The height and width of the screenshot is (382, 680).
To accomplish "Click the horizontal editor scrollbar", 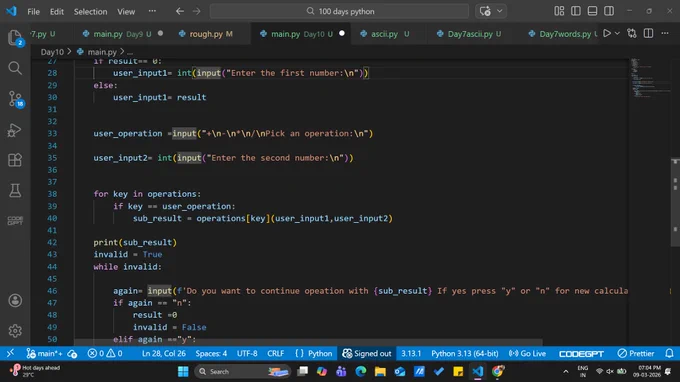I will click(x=308, y=342).
